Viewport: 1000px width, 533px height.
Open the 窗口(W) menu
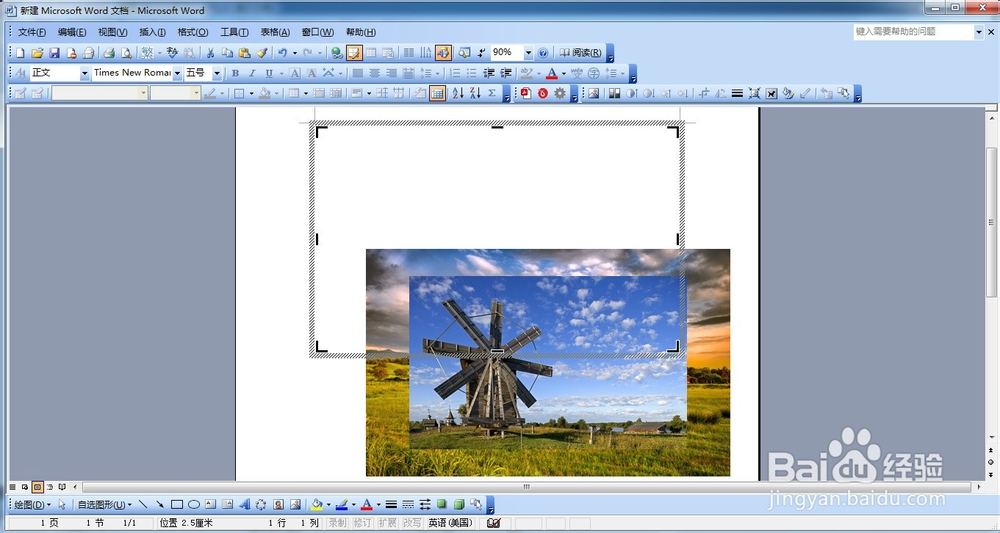pos(318,32)
